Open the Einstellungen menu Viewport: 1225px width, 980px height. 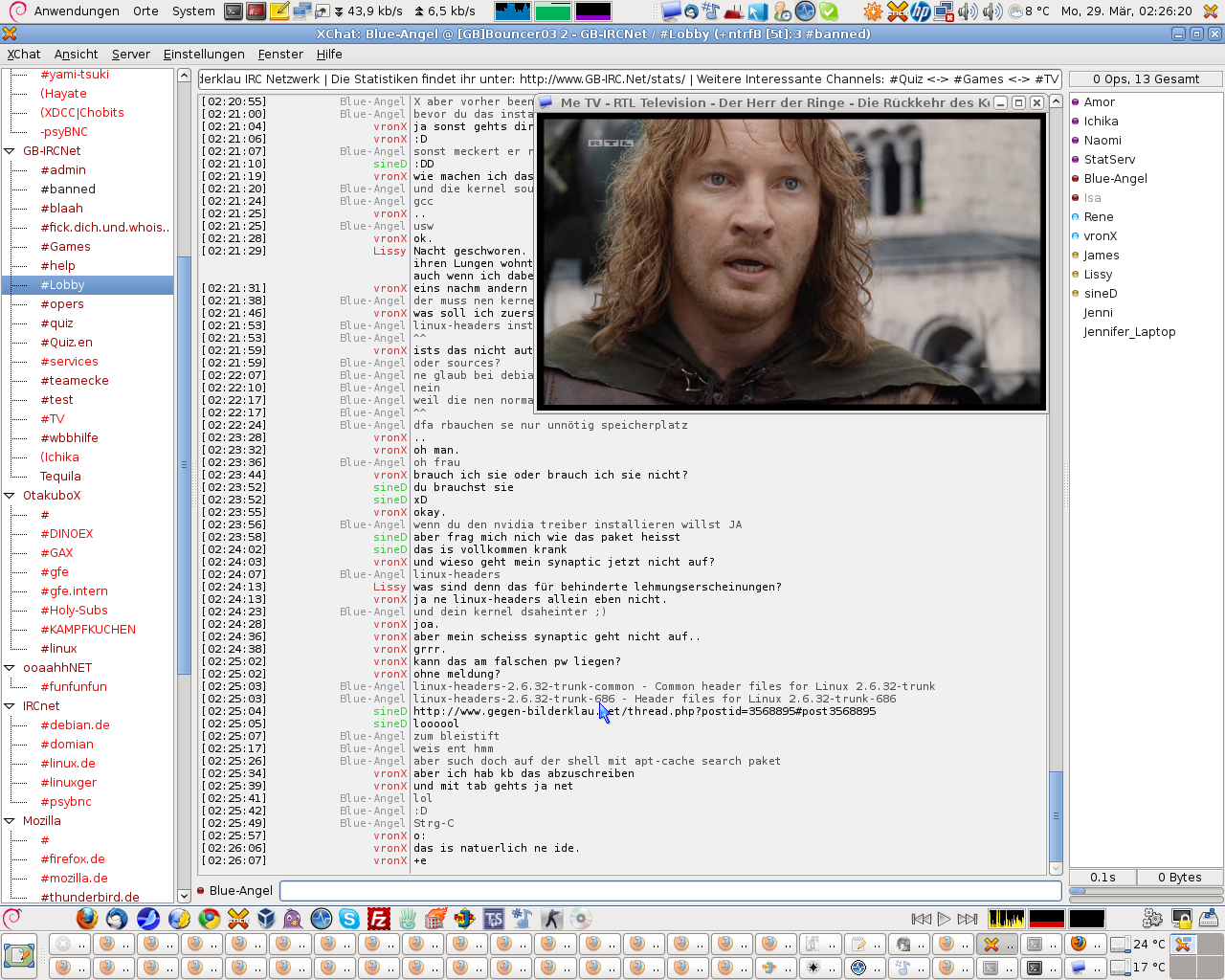(x=204, y=55)
